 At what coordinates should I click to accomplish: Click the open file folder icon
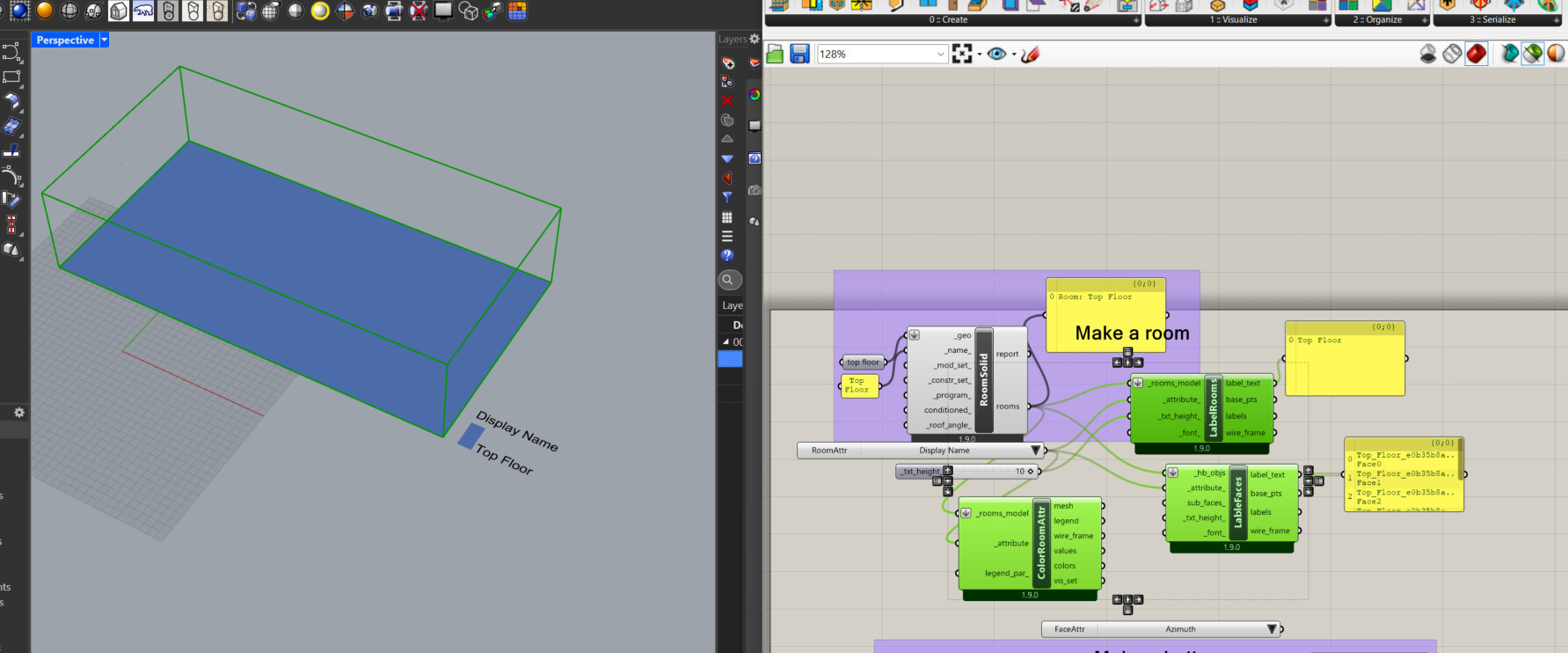click(775, 55)
